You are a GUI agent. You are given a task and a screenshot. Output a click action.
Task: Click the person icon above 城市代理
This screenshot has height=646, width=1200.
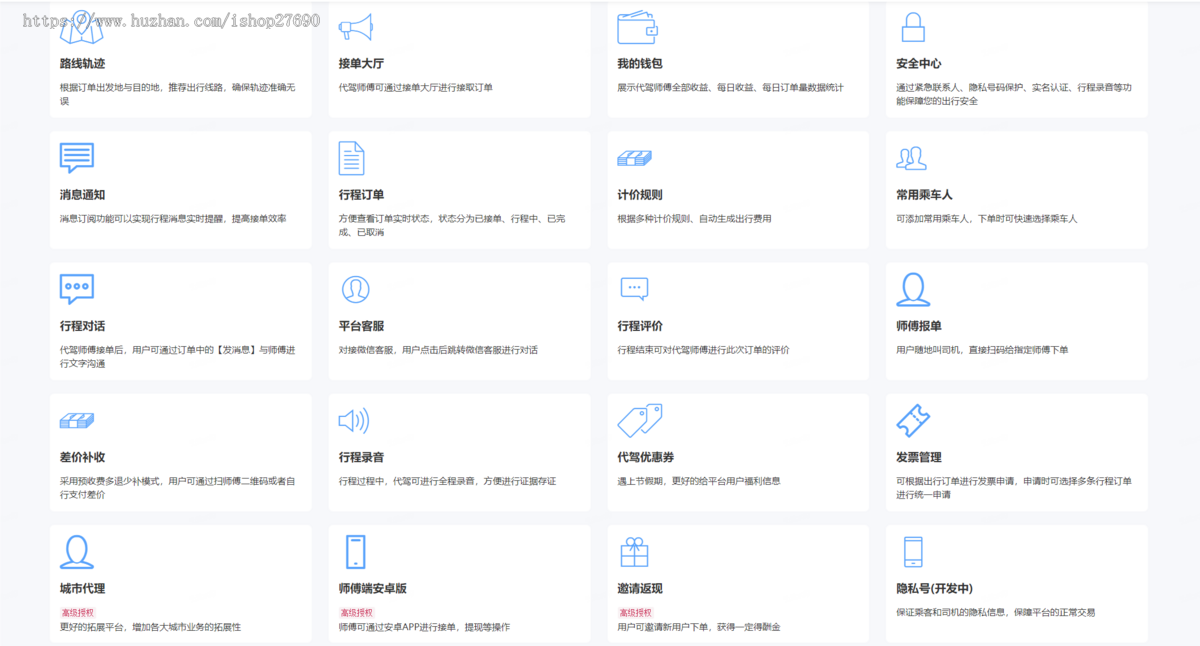(77, 552)
